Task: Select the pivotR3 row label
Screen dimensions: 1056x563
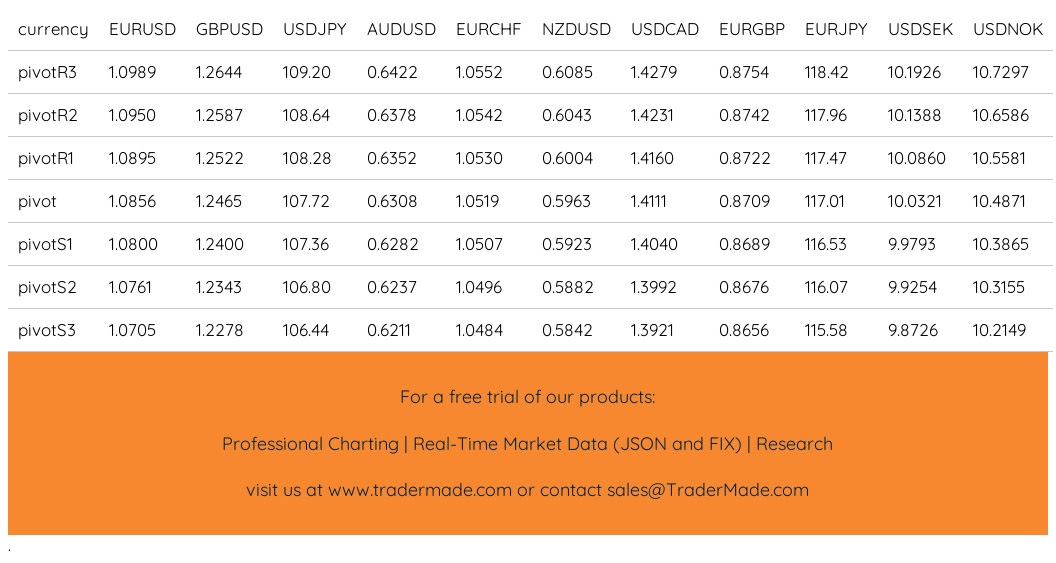Action: (x=47, y=73)
